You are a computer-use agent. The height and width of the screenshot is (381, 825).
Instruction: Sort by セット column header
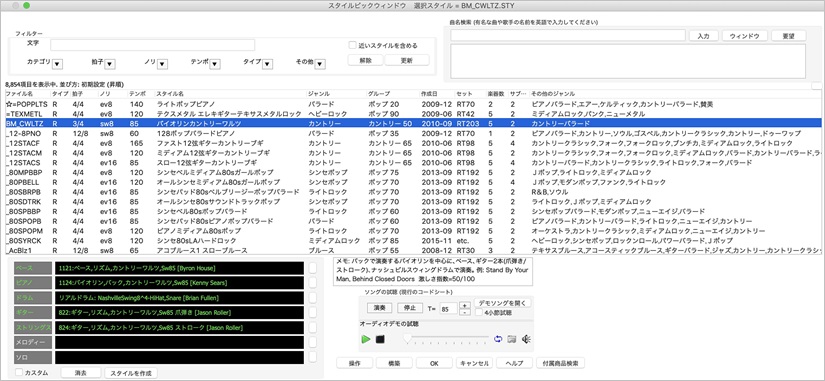click(x=470, y=94)
